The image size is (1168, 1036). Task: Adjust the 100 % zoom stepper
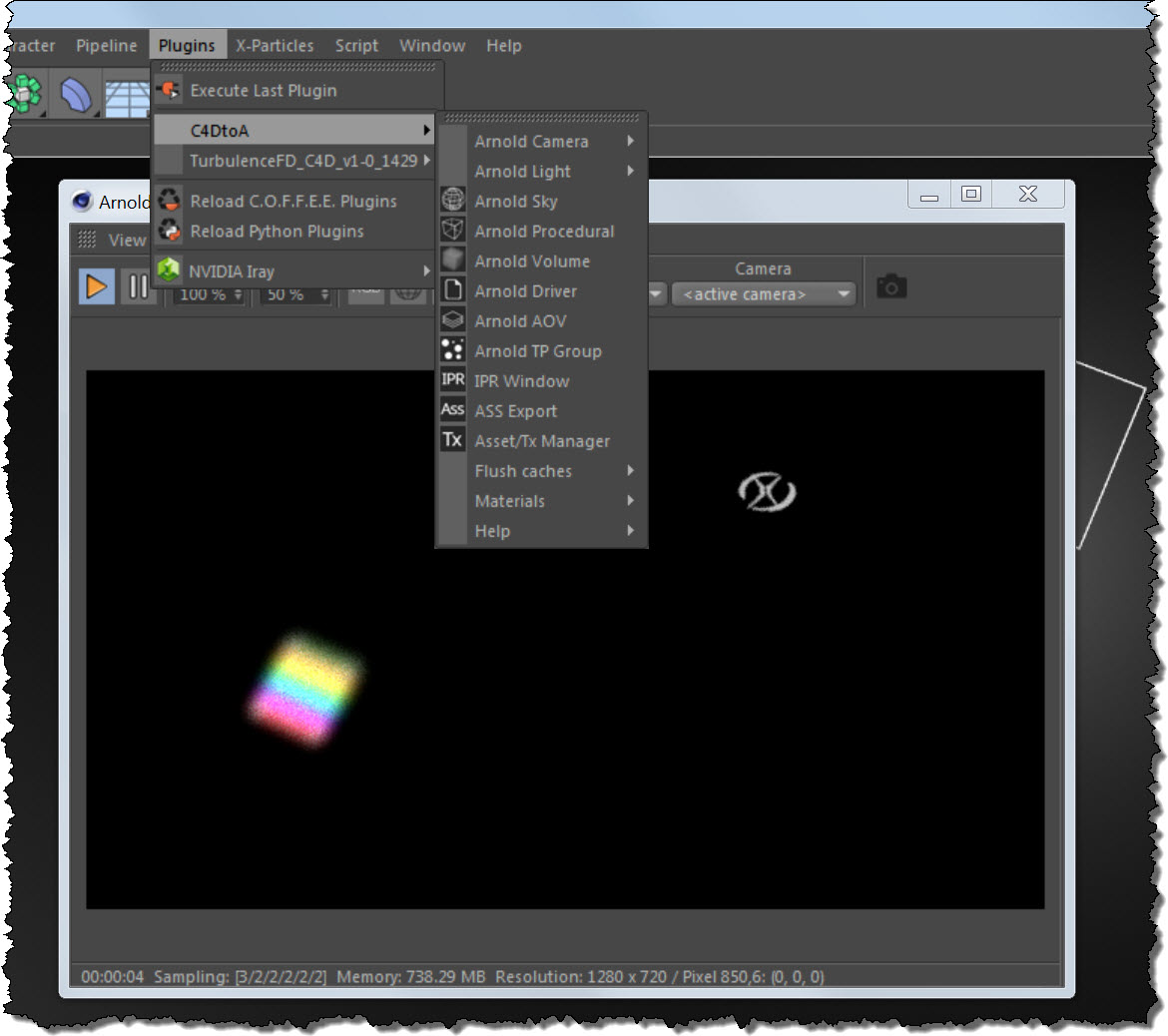point(238,295)
